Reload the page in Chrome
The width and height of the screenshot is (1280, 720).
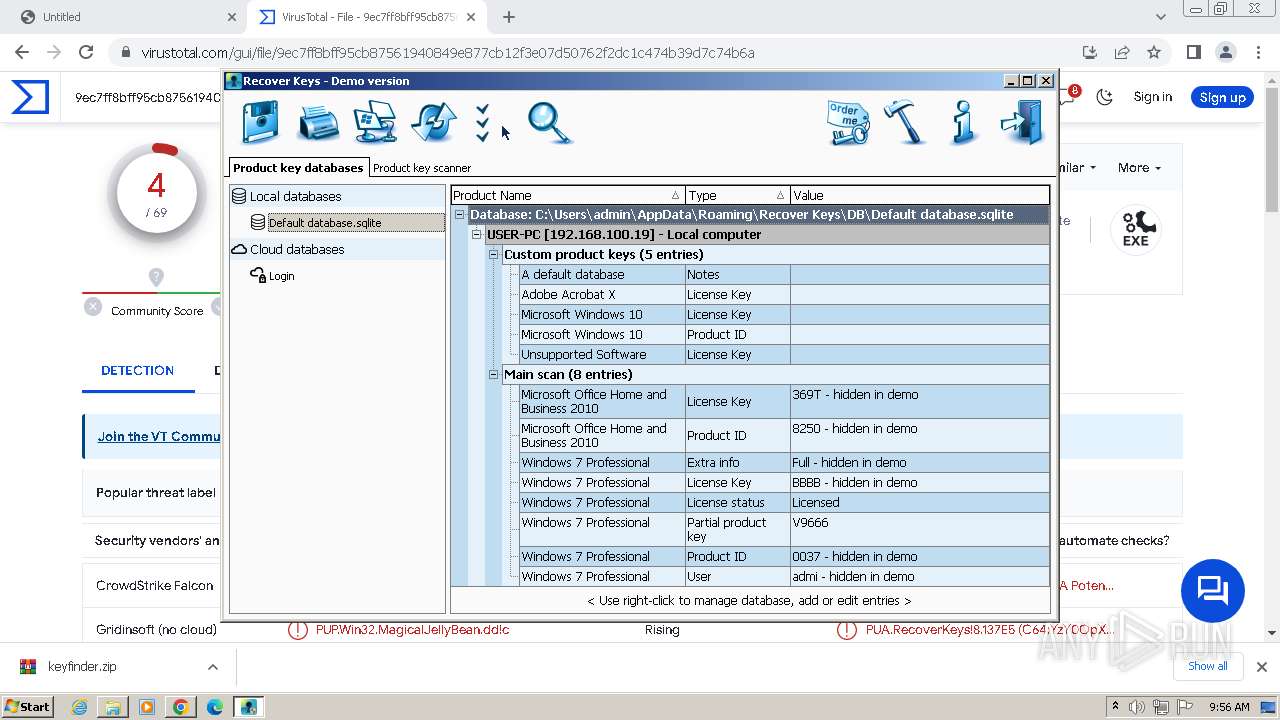[86, 52]
